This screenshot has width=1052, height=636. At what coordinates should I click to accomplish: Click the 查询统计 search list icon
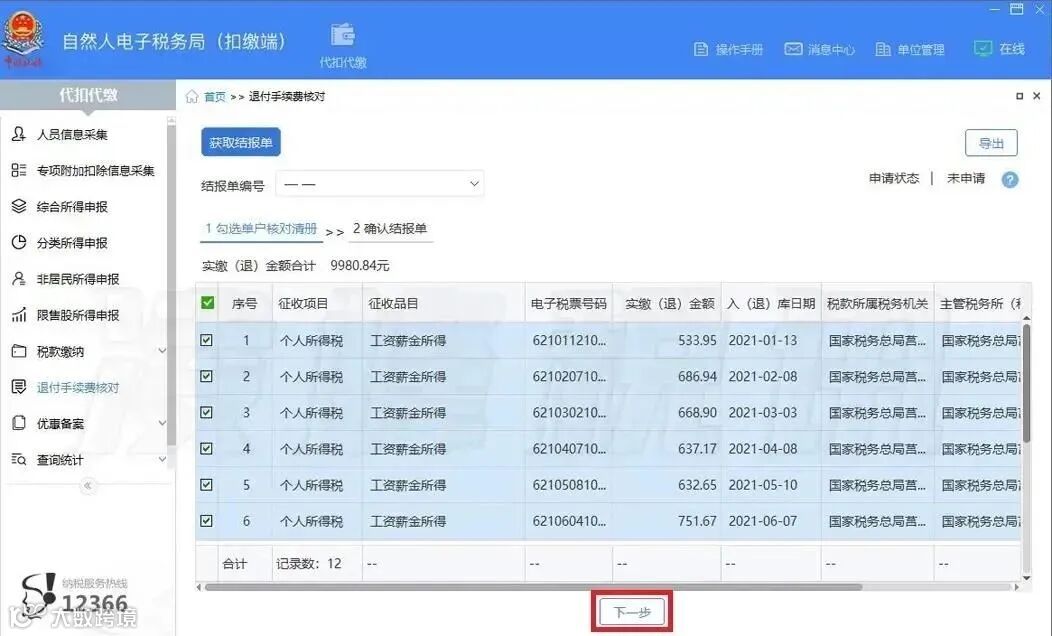pos(19,460)
